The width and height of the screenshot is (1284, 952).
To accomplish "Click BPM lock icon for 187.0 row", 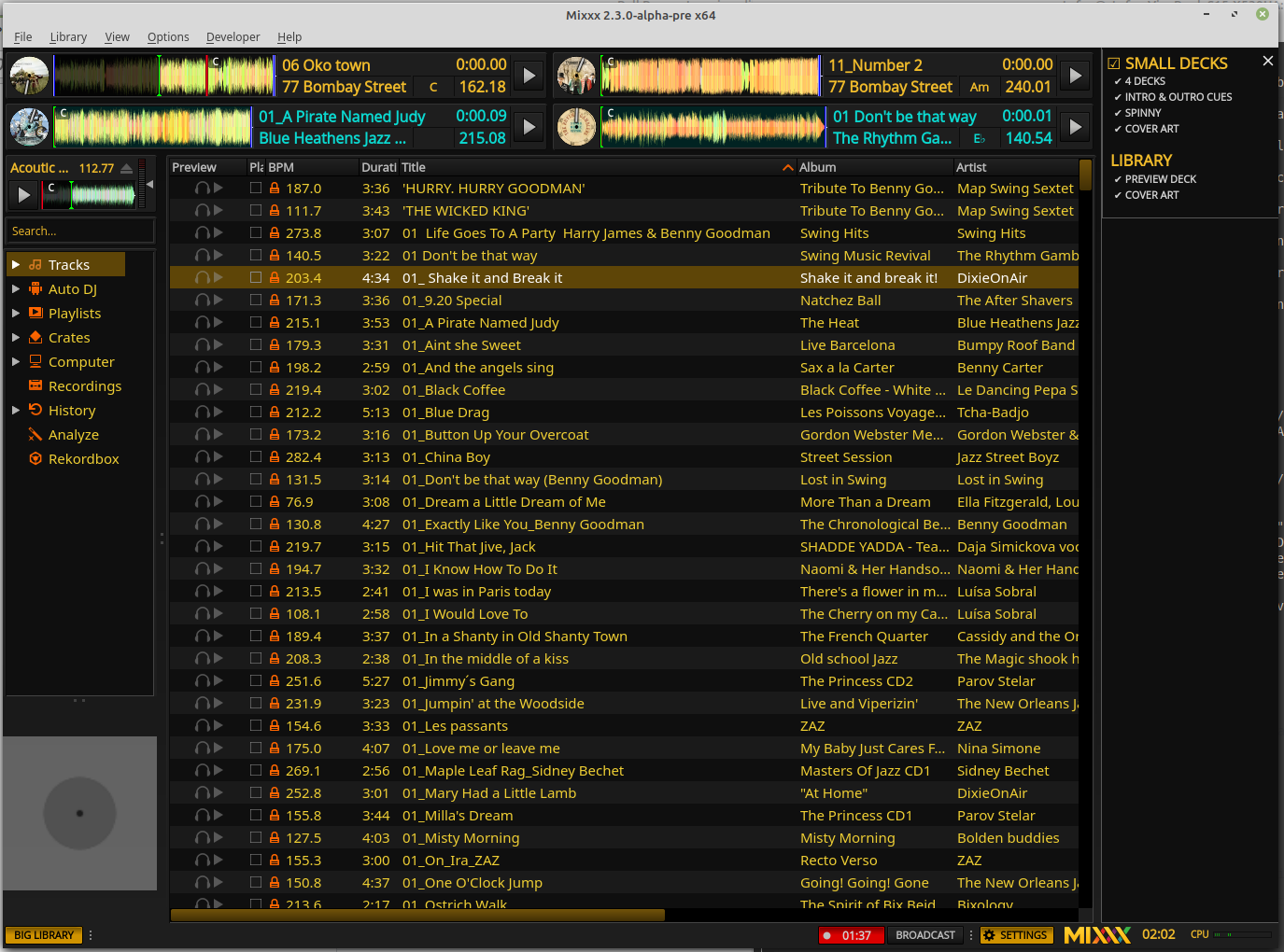I will pos(275,189).
